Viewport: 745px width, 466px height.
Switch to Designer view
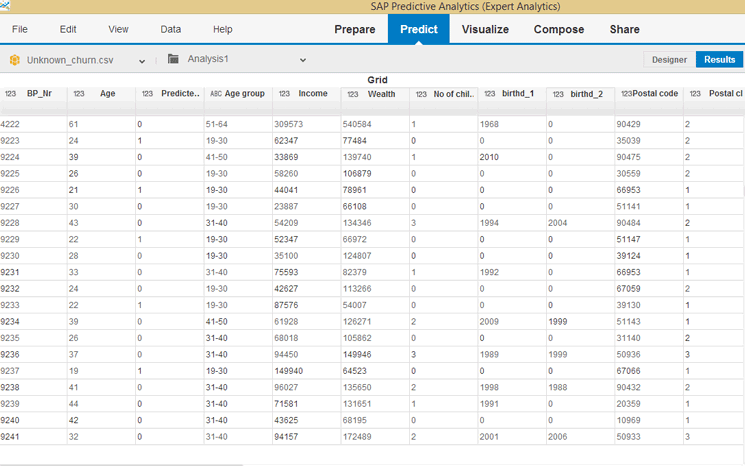[669, 59]
